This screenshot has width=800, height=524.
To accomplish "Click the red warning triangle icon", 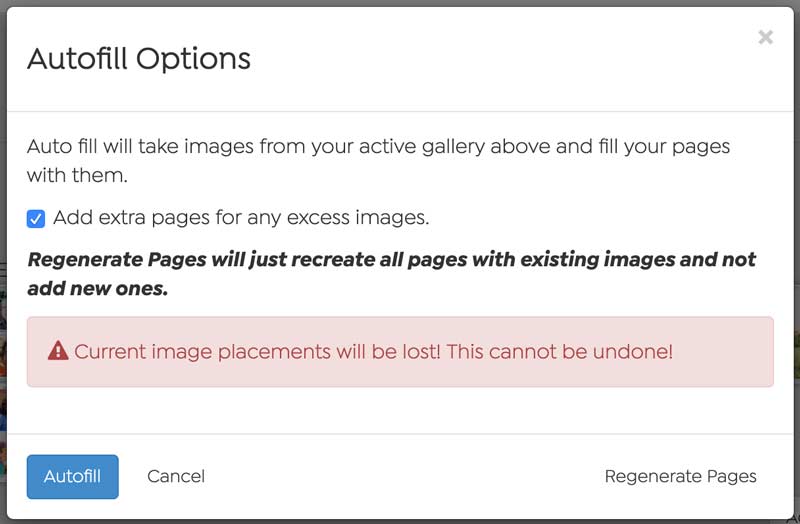I will [x=58, y=351].
